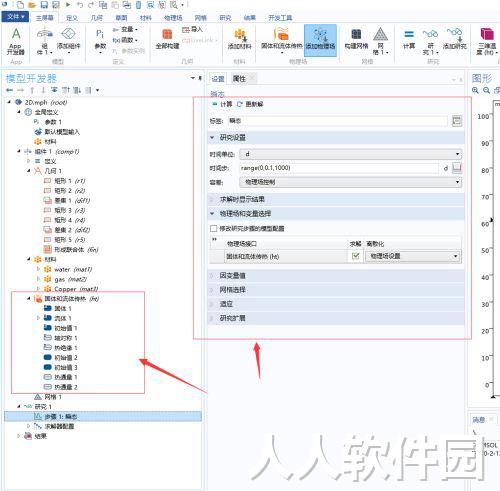500x491 pixels.
Task: Click the 参数 Pi icon in ribbon
Action: tap(100, 40)
